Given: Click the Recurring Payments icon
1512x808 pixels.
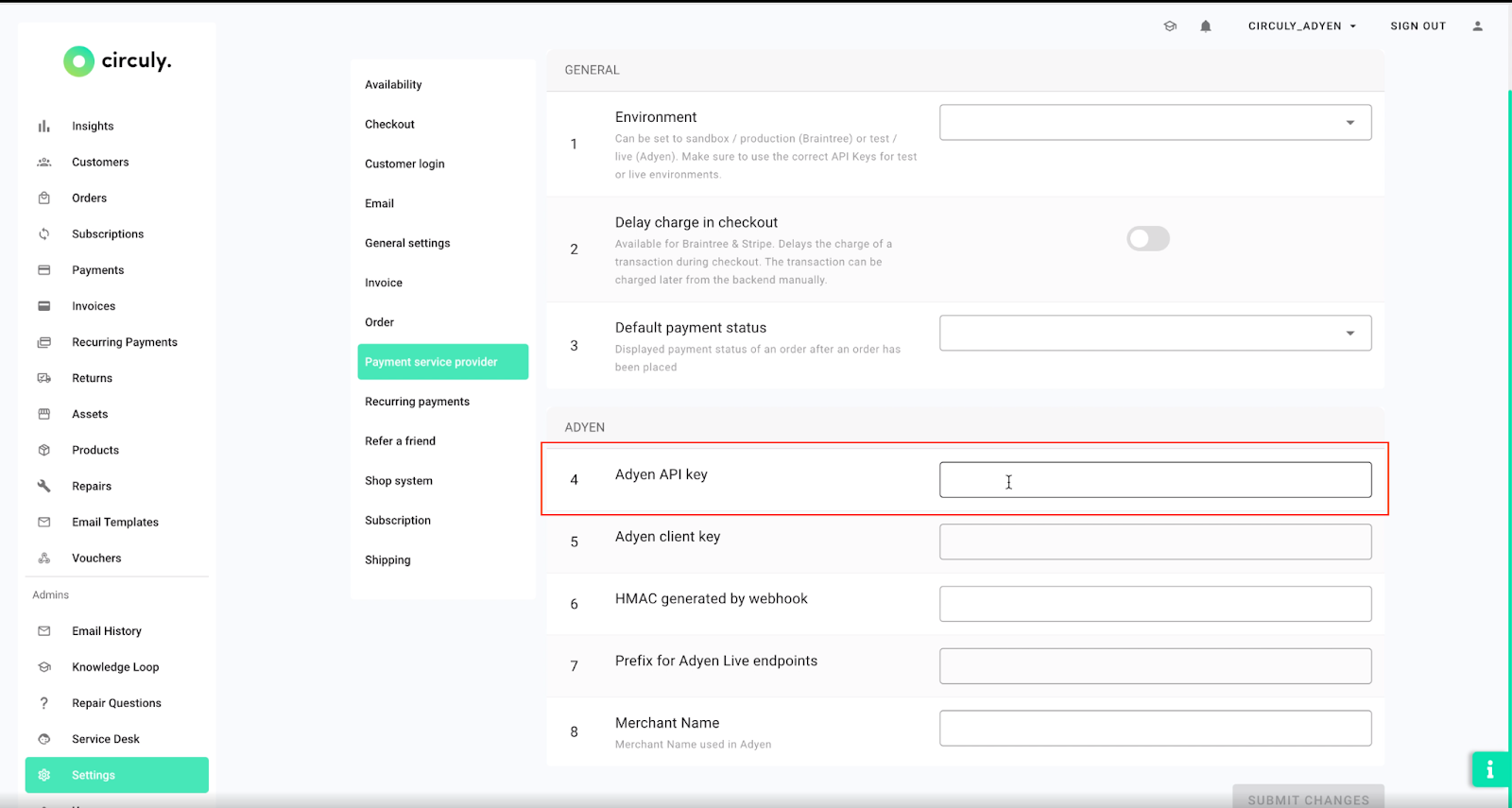Looking at the screenshot, I should point(43,342).
